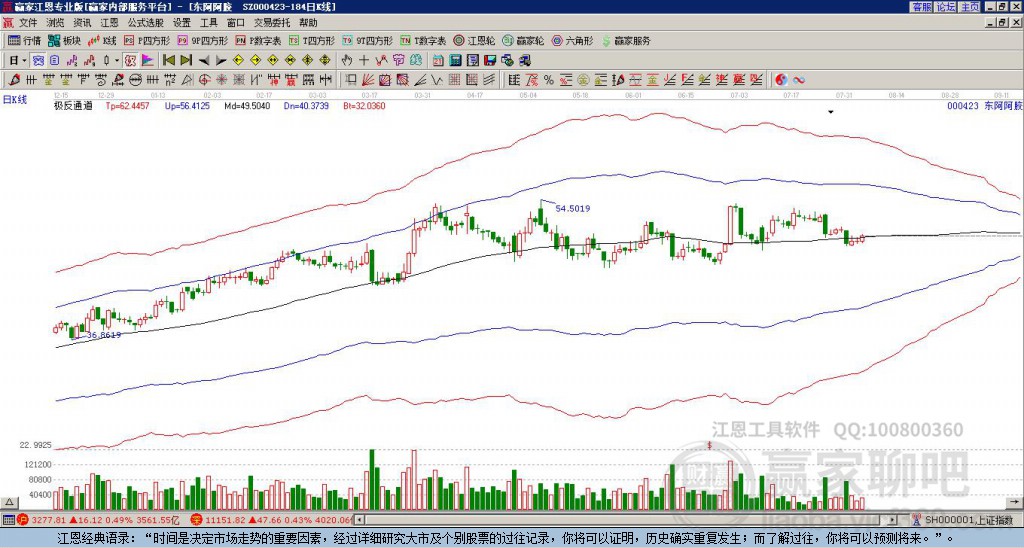This screenshot has width=1024, height=548.
Task: Click the 3277.81 index value in status bar
Action: 49,521
